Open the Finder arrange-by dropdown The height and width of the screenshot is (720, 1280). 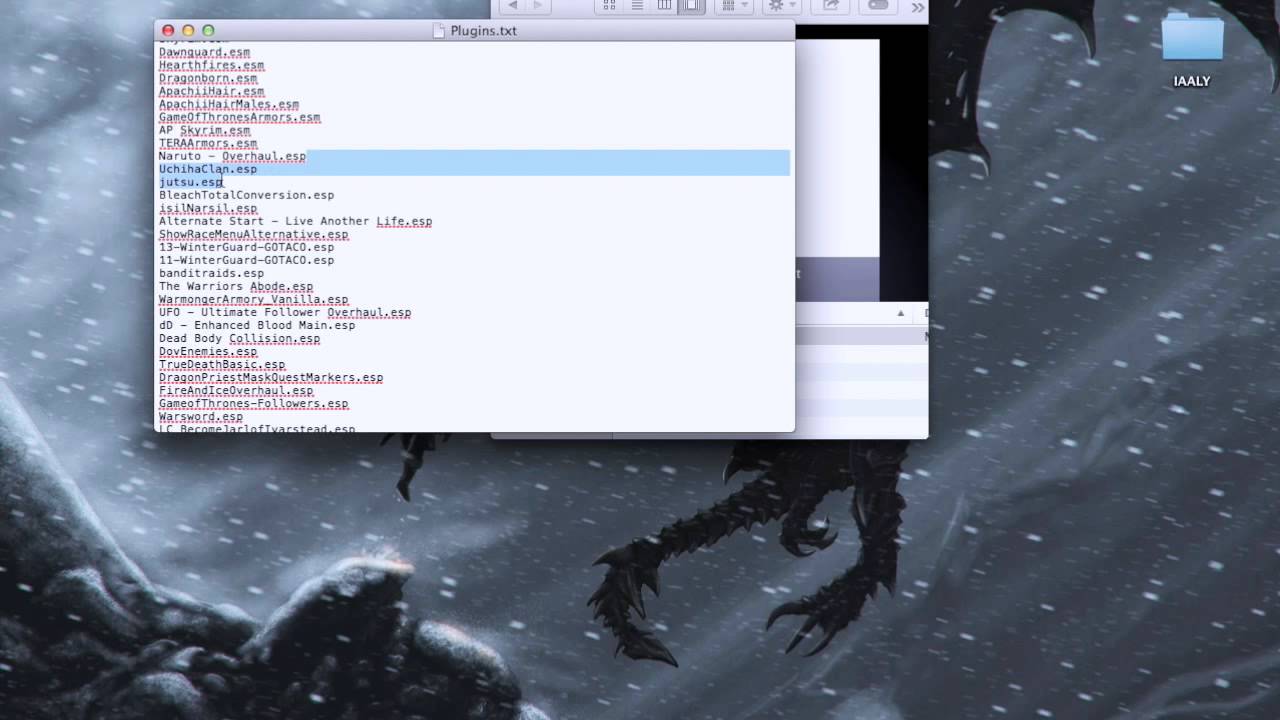pos(735,6)
